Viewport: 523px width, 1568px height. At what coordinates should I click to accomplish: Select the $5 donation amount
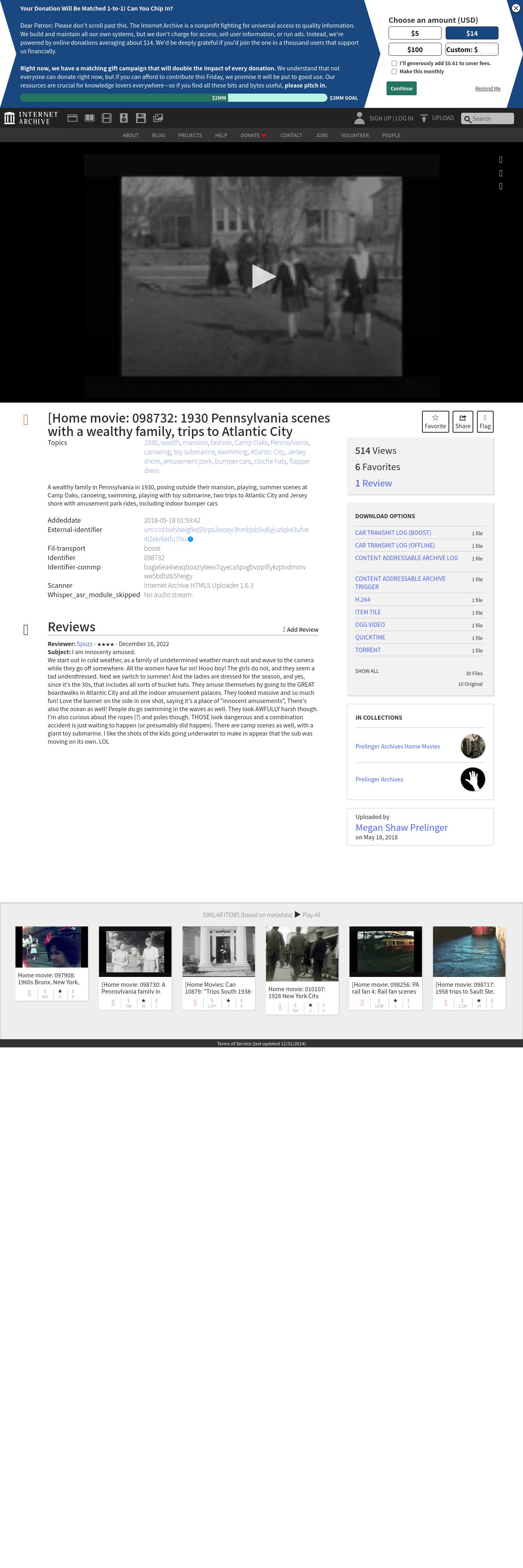coord(415,33)
